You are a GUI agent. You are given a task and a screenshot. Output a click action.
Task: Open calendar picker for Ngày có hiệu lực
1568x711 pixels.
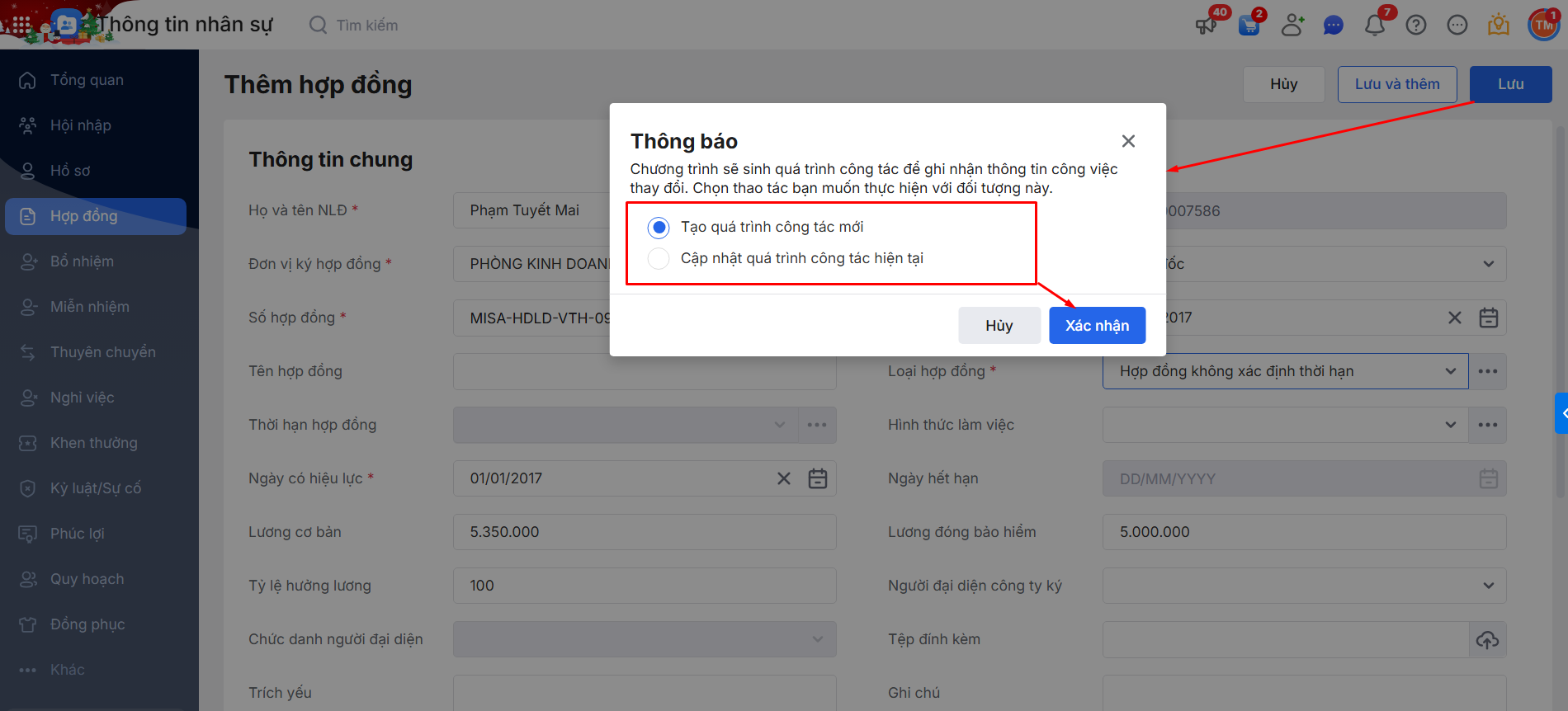pos(817,478)
